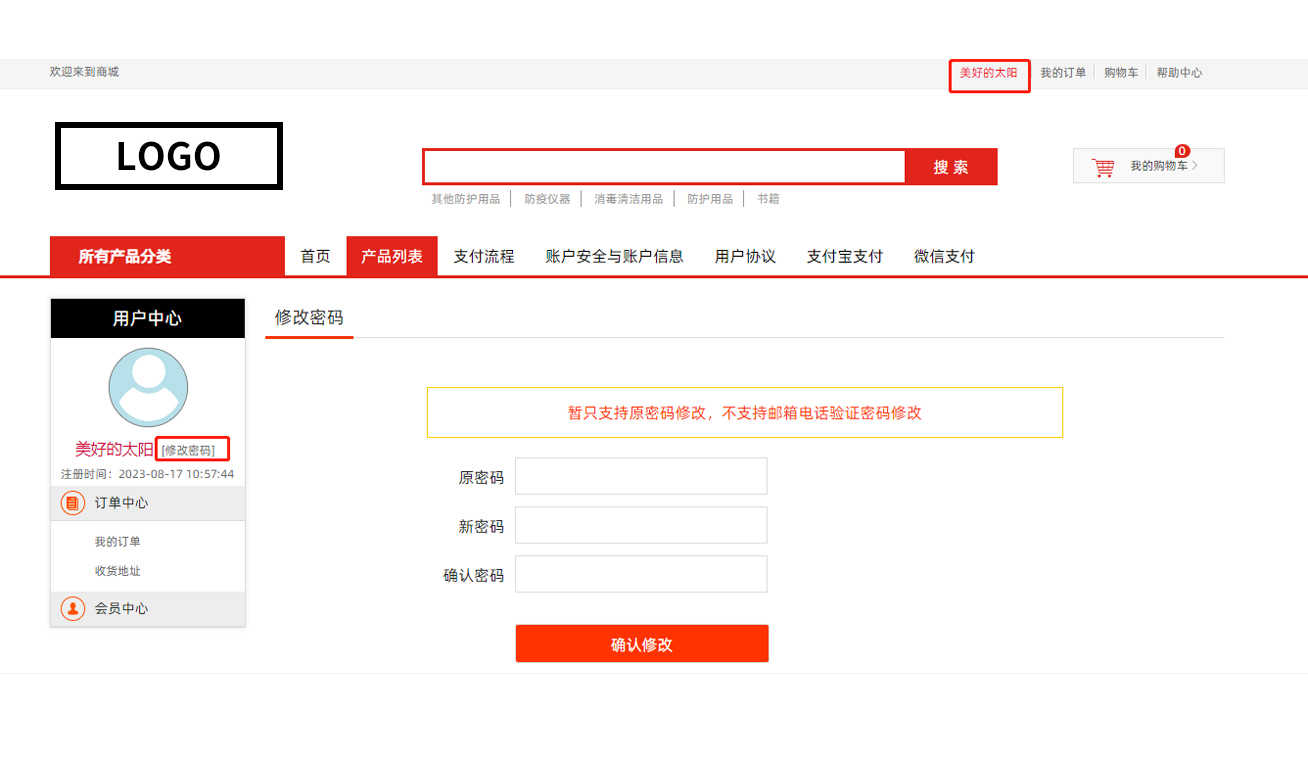Focus the 原密码 input field
1308x771 pixels.
pyautogui.click(x=641, y=476)
